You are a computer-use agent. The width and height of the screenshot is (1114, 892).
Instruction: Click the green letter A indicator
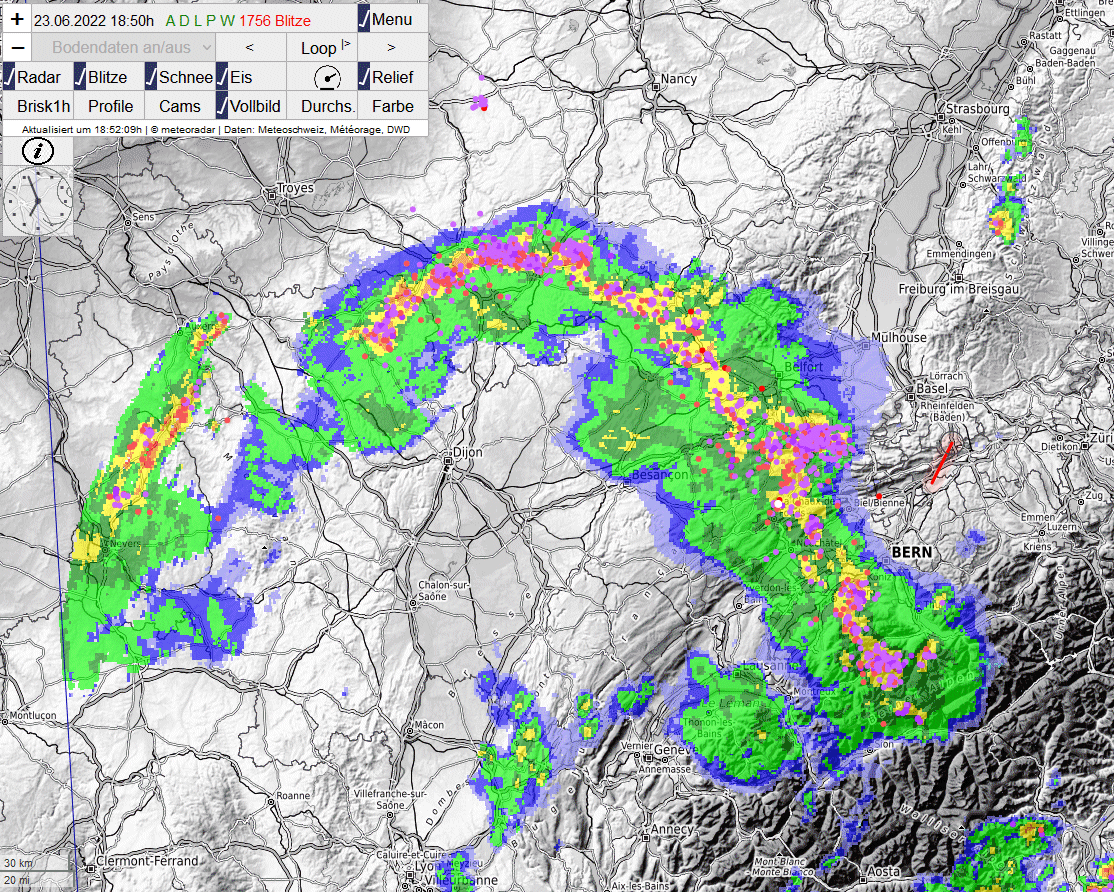click(x=171, y=21)
